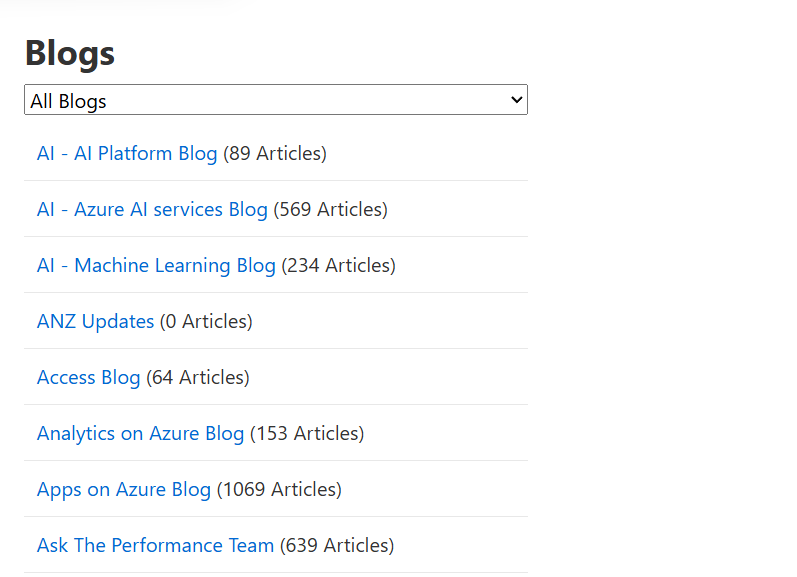Image resolution: width=797 pixels, height=577 pixels.
Task: Click the (234 Articles) count text
Action: (x=339, y=265)
